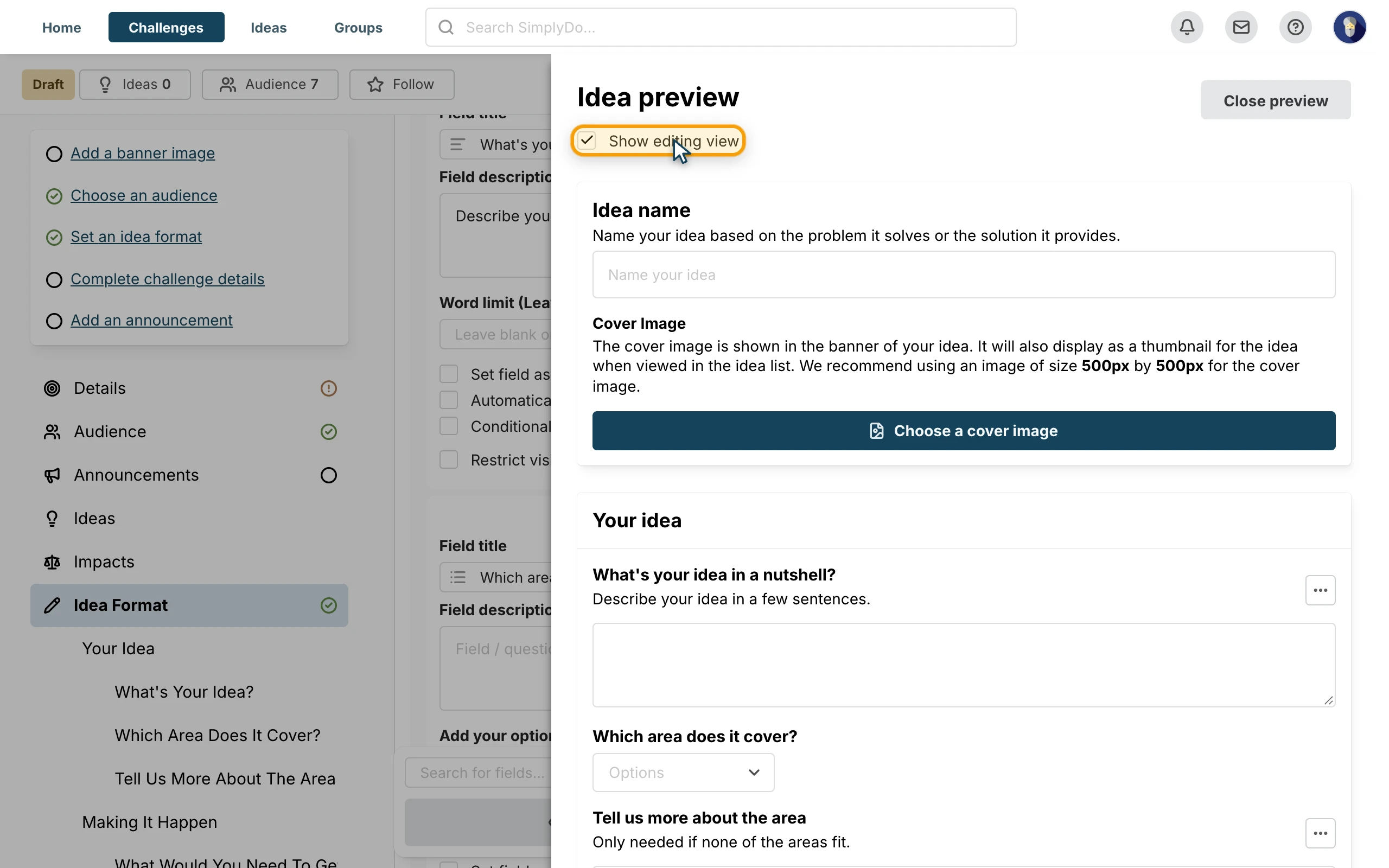Click the Details target icon in sidebar

point(52,388)
